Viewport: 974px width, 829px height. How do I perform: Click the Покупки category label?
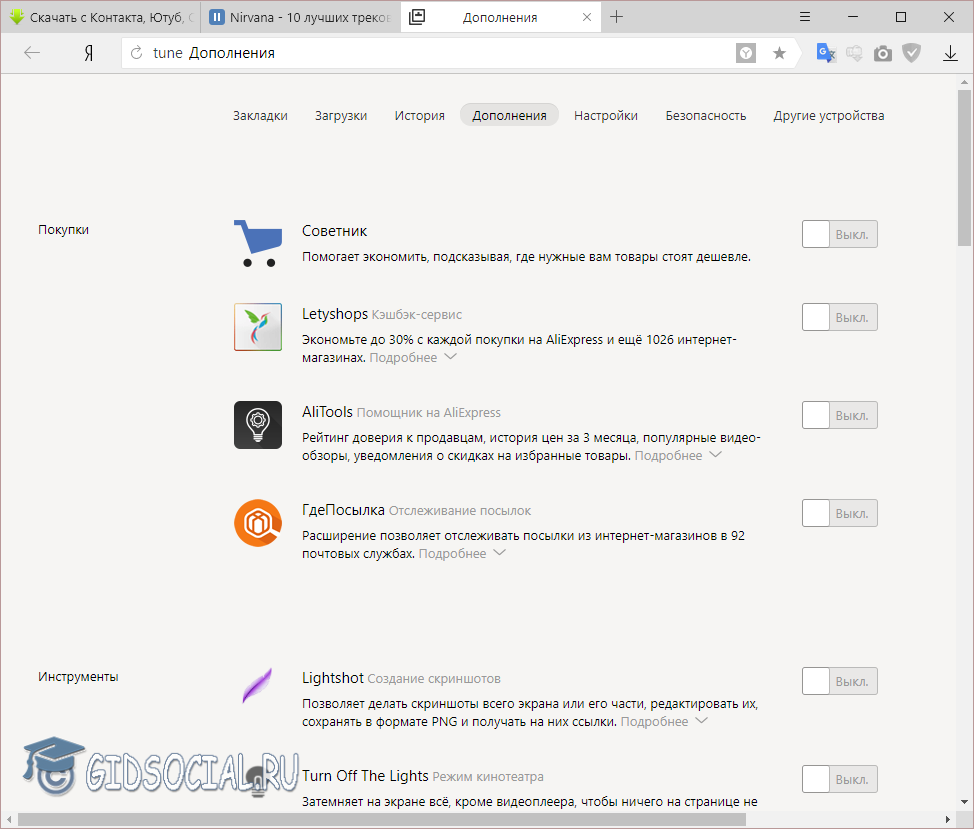pyautogui.click(x=63, y=230)
